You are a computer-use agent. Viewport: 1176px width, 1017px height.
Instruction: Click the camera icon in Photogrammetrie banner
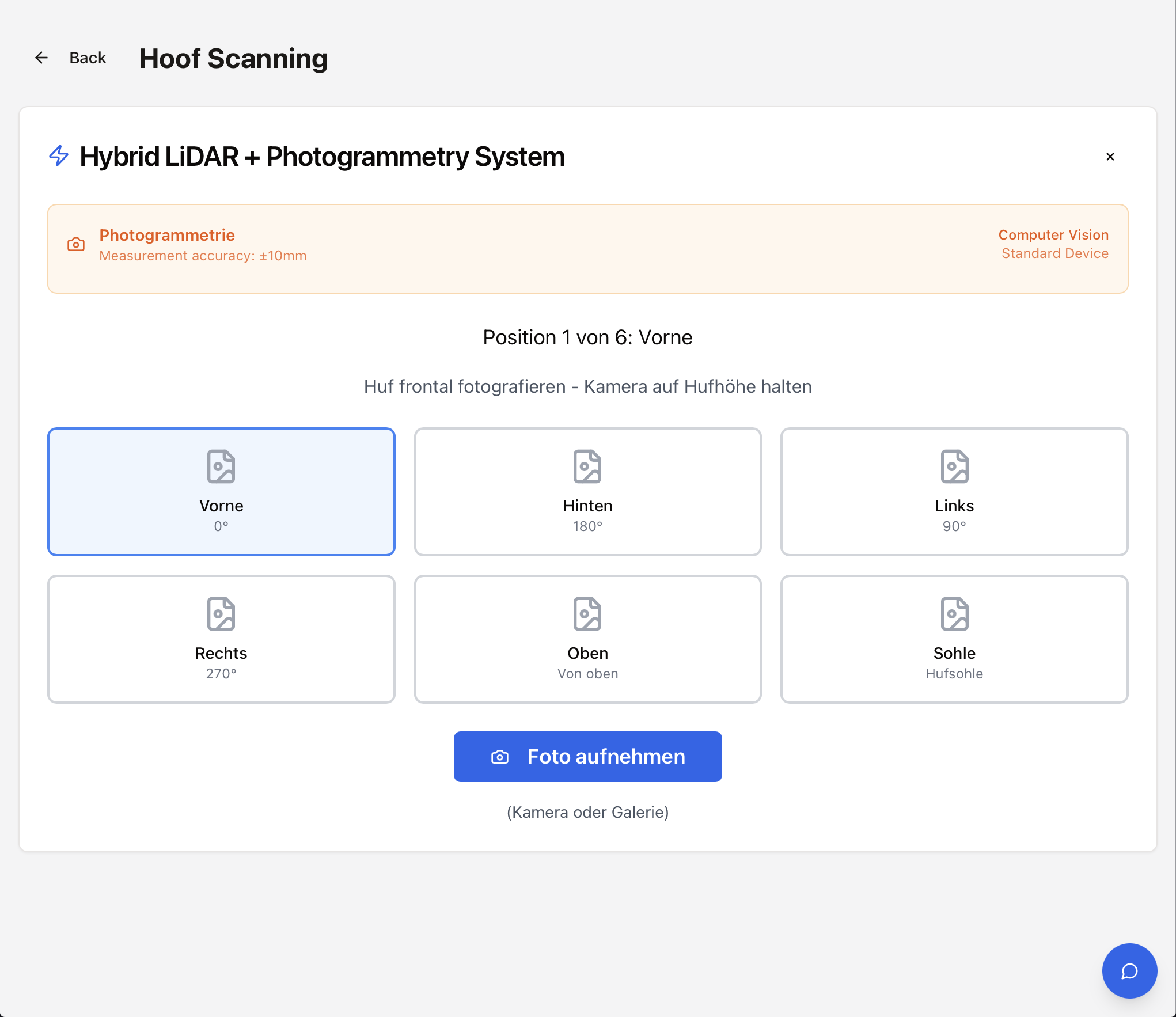(x=76, y=245)
